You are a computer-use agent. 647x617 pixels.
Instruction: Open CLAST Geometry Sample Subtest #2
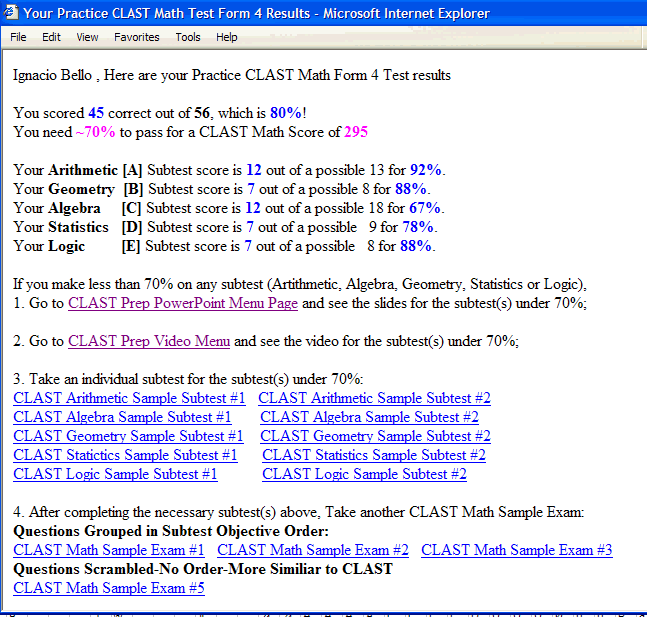click(375, 436)
